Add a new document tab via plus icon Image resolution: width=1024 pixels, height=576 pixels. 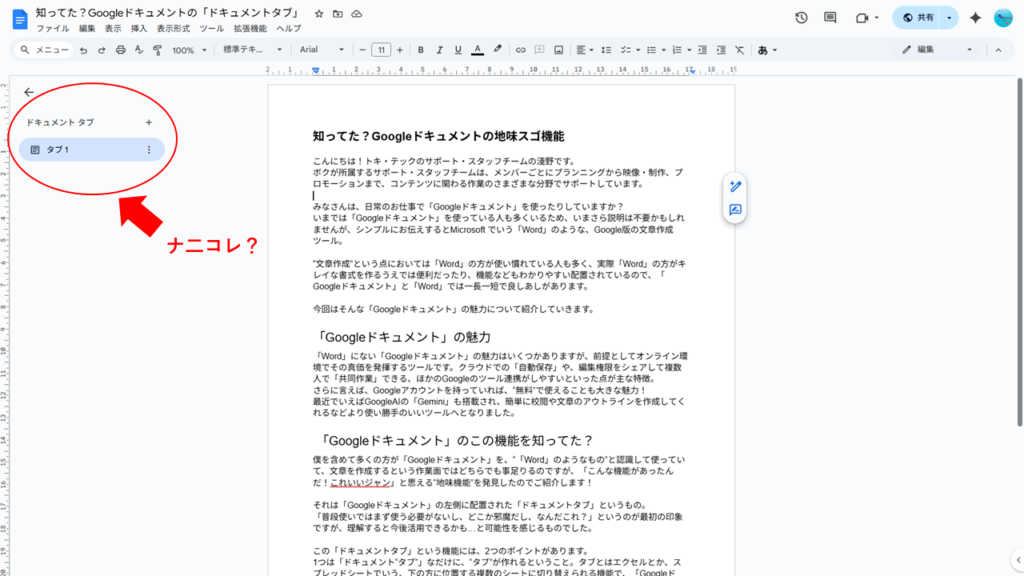click(x=148, y=122)
